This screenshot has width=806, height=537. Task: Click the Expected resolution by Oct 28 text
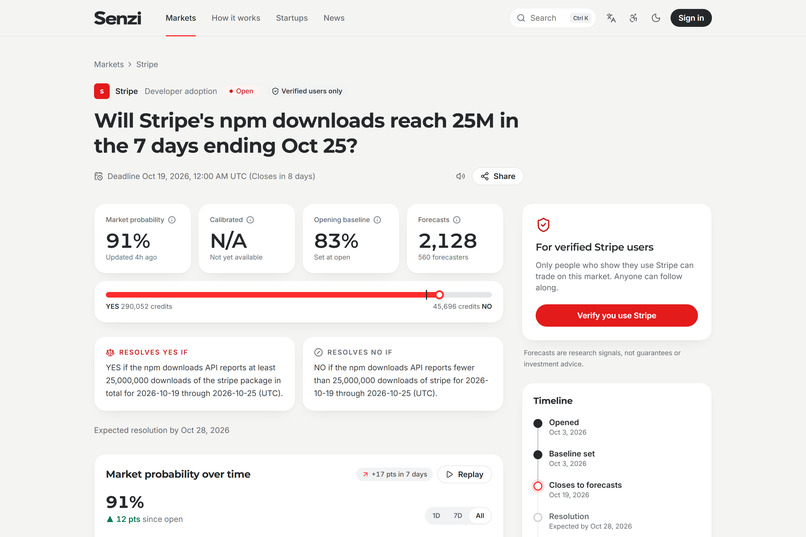(x=161, y=430)
